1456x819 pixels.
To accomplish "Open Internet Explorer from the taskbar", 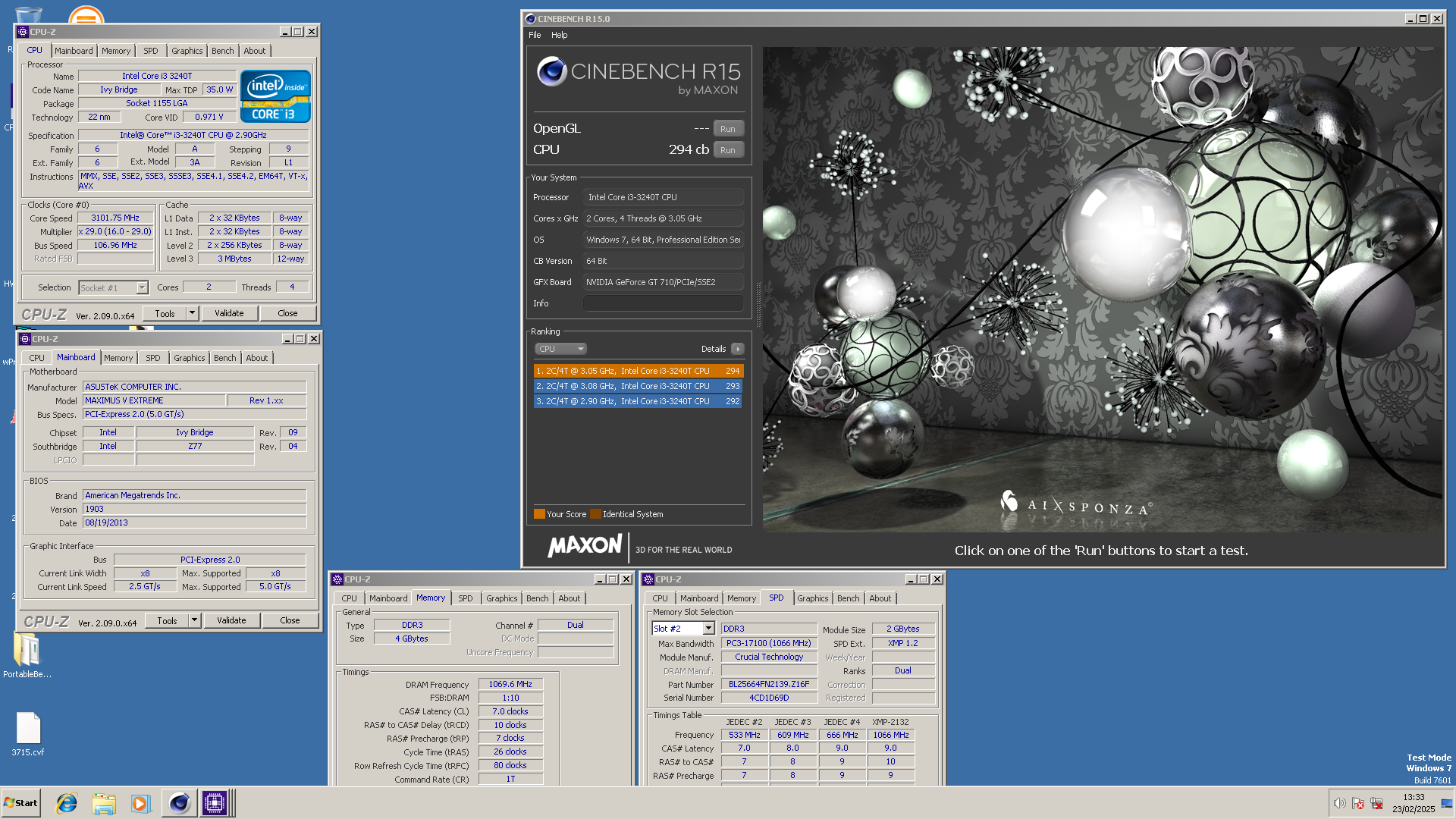I will click(x=67, y=803).
